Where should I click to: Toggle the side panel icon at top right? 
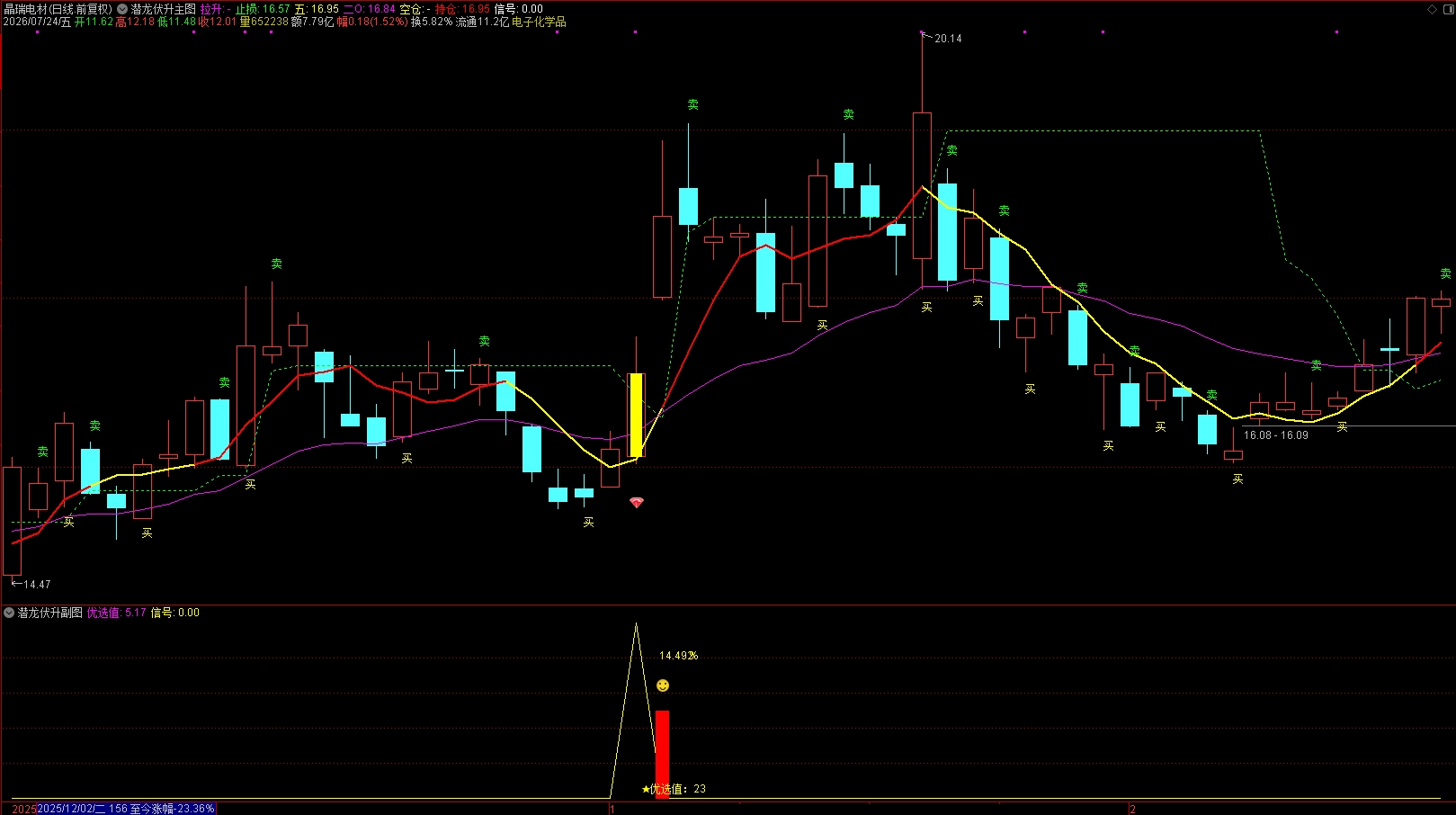[x=1447, y=9]
